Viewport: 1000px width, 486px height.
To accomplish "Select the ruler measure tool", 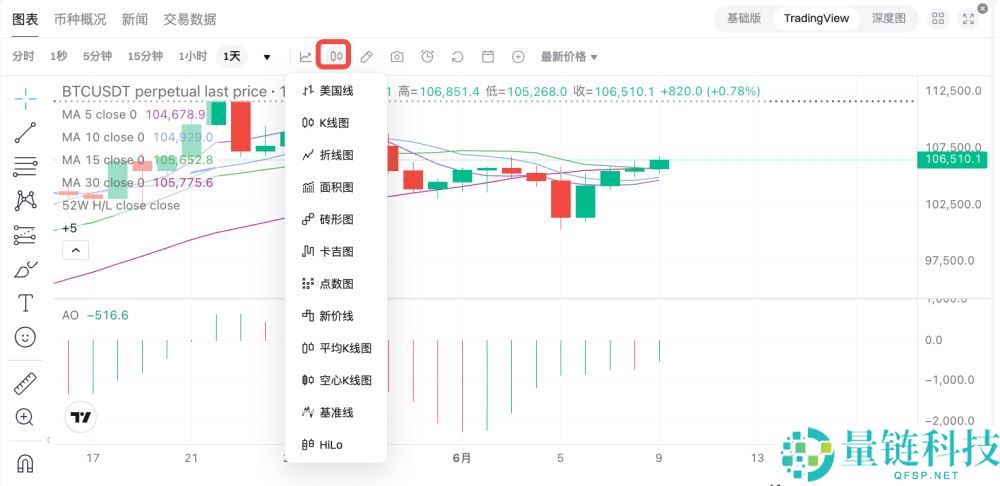I will tap(26, 383).
